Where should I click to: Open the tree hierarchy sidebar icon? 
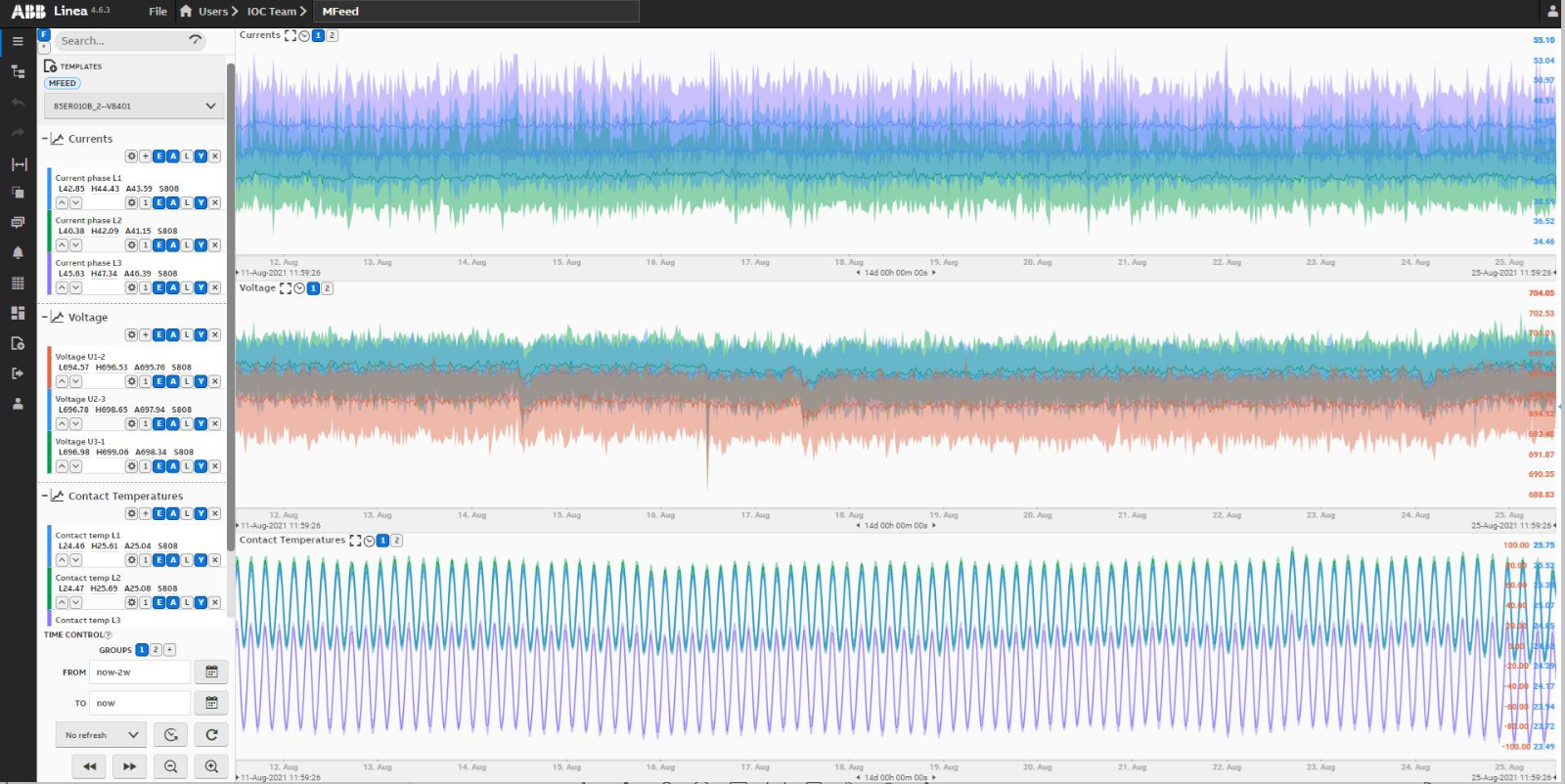[18, 71]
